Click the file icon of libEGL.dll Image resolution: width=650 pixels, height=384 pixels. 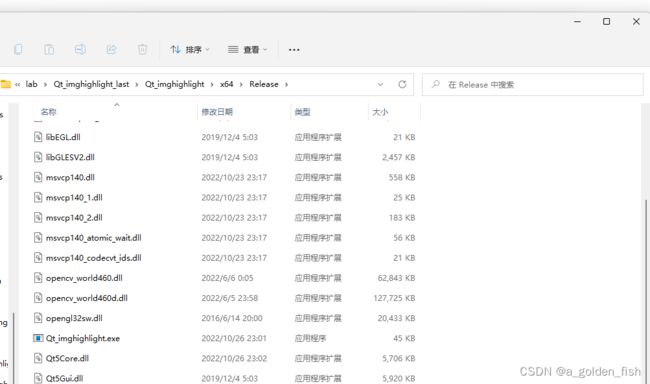tap(38, 137)
